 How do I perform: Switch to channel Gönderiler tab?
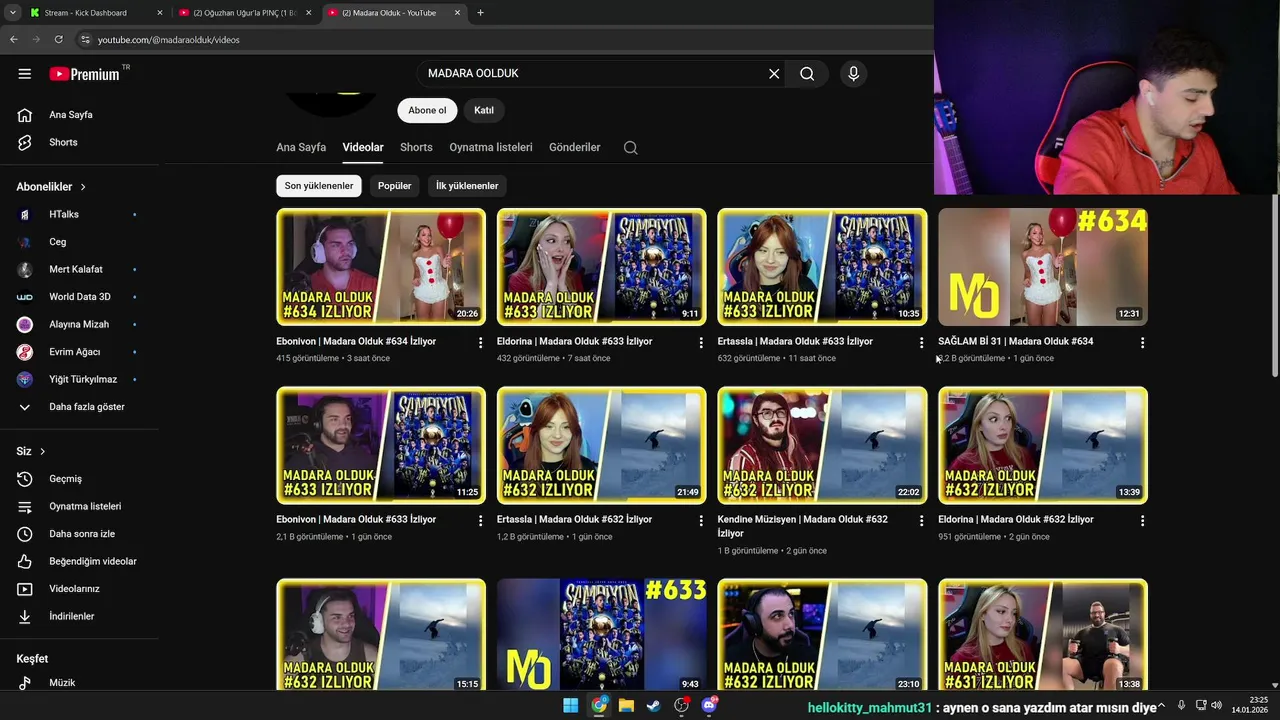[575, 147]
